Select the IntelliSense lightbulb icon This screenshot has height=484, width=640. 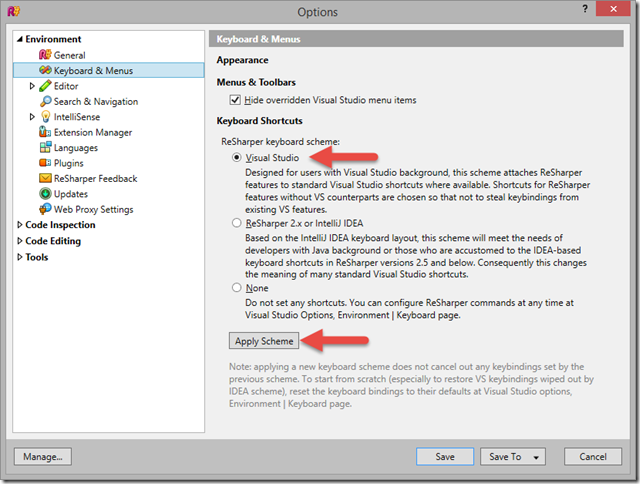pyautogui.click(x=45, y=117)
